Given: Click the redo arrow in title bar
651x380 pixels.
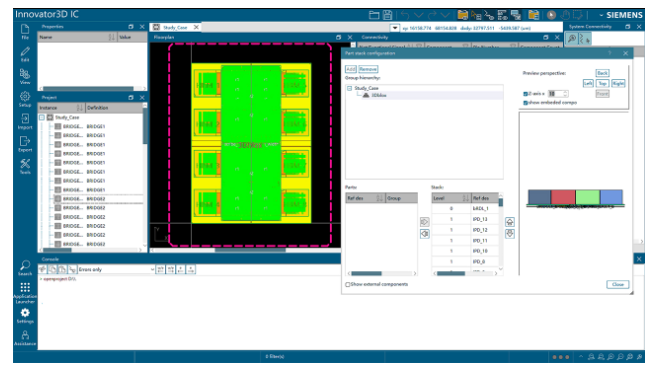Looking at the screenshot, I should [x=432, y=15].
